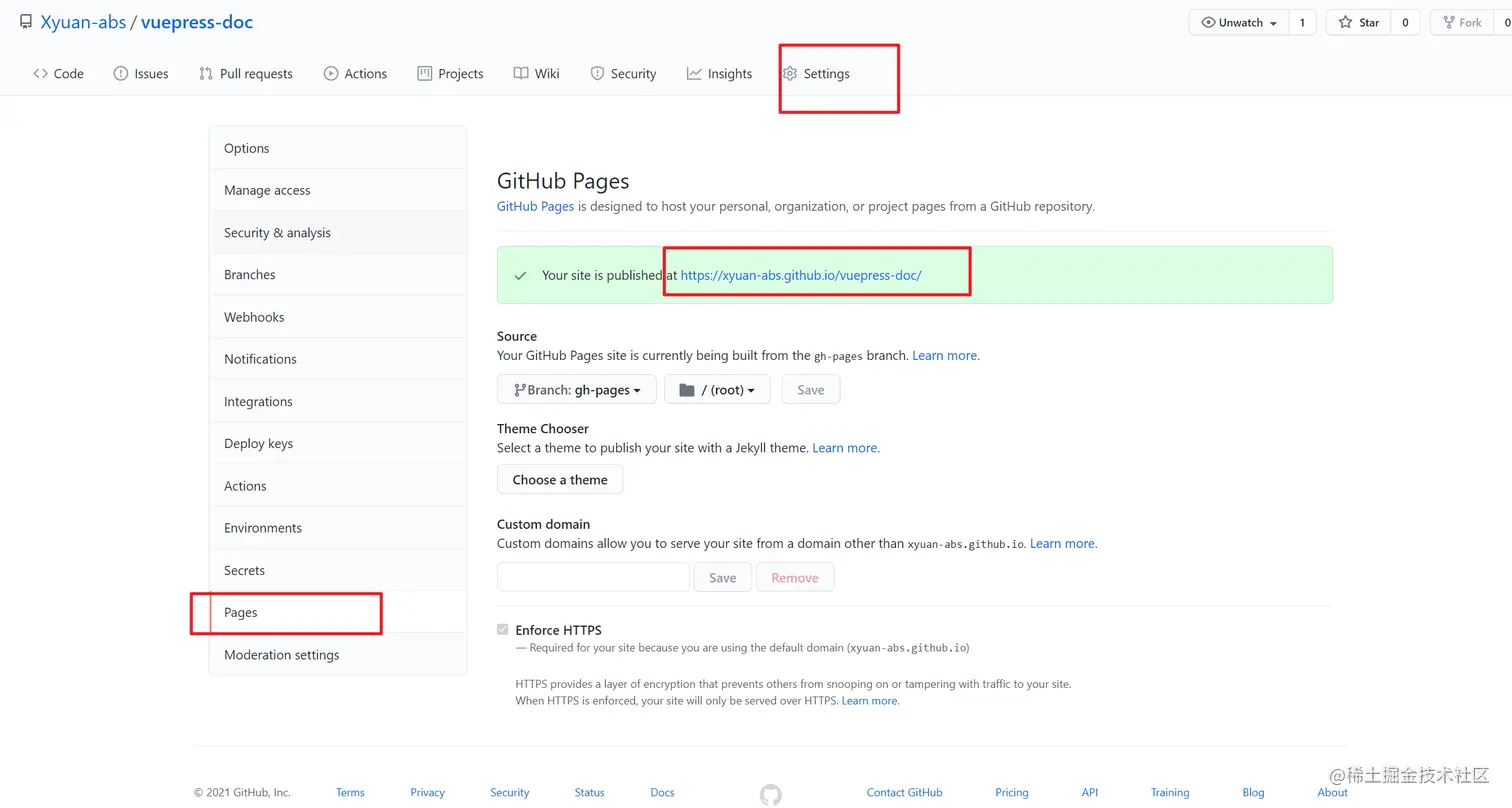
Task: Click the GitHub Pages documentation link
Action: tap(535, 206)
